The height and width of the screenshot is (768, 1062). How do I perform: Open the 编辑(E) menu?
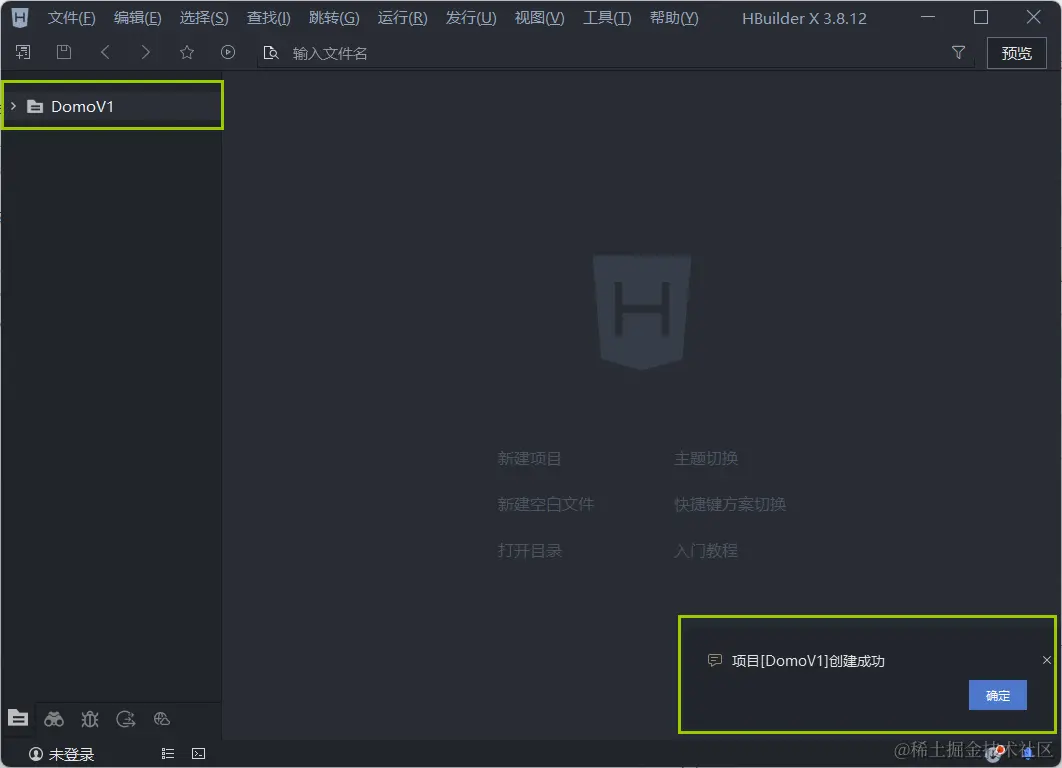(x=137, y=18)
